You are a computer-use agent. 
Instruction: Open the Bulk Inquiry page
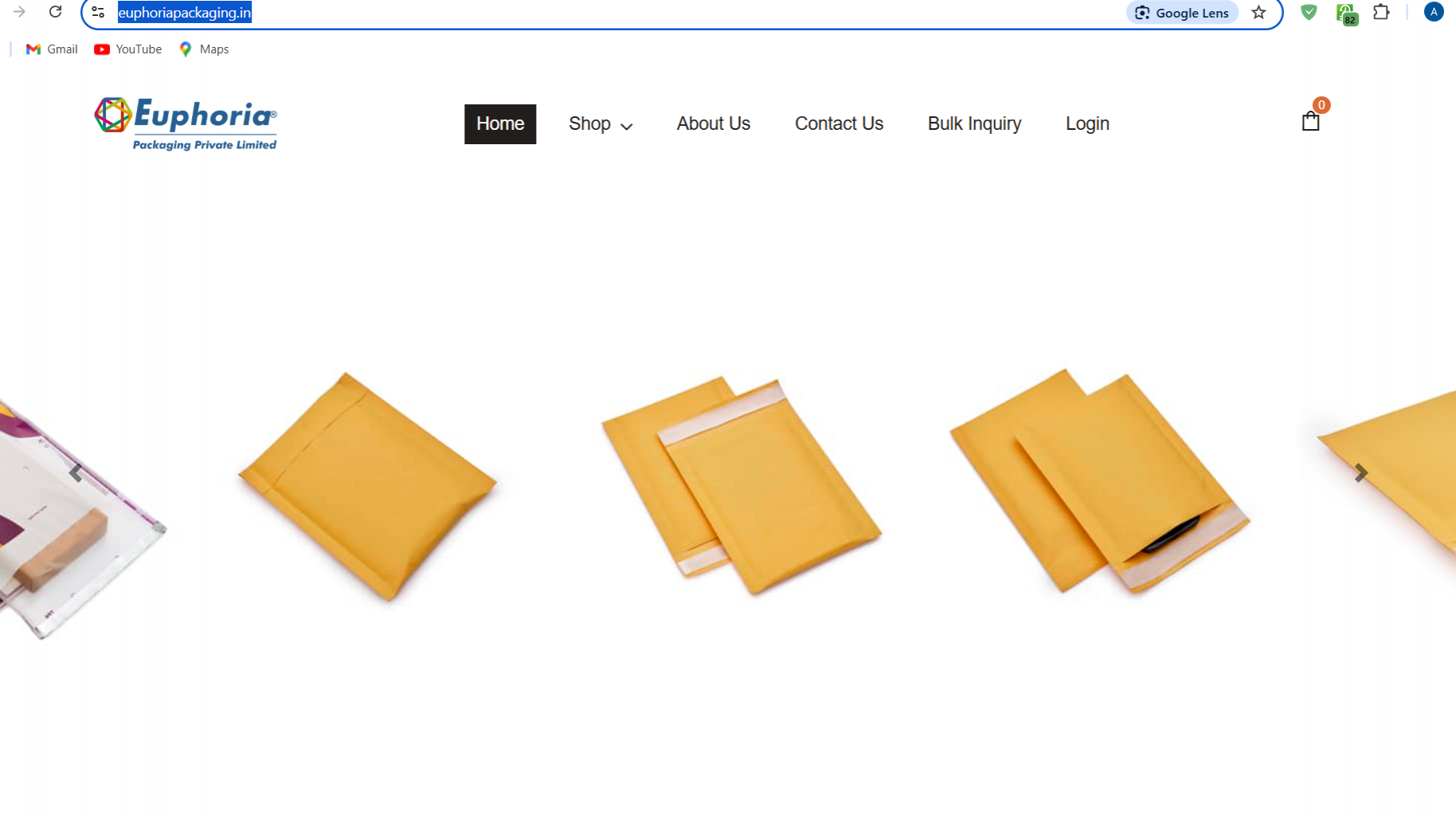974,124
